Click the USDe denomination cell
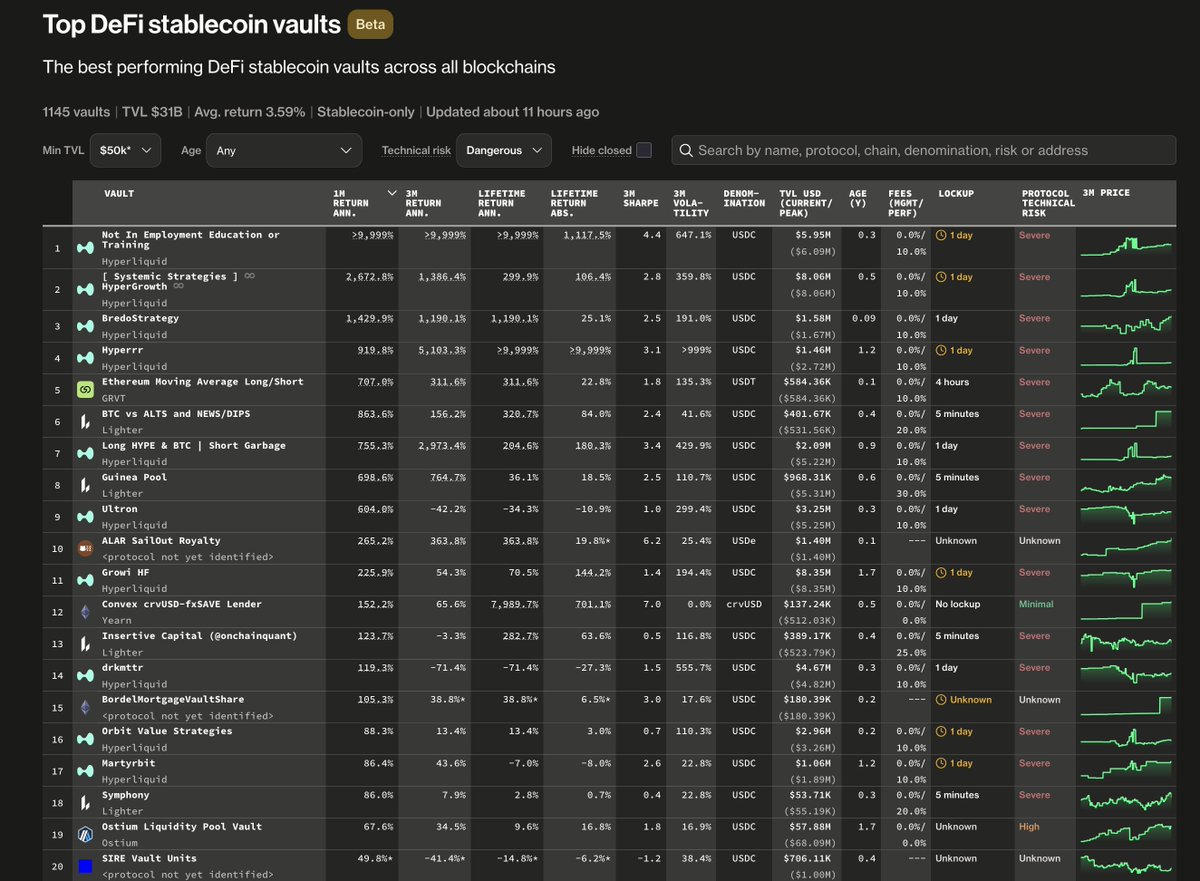Viewport: 1200px width, 881px height. 743,541
